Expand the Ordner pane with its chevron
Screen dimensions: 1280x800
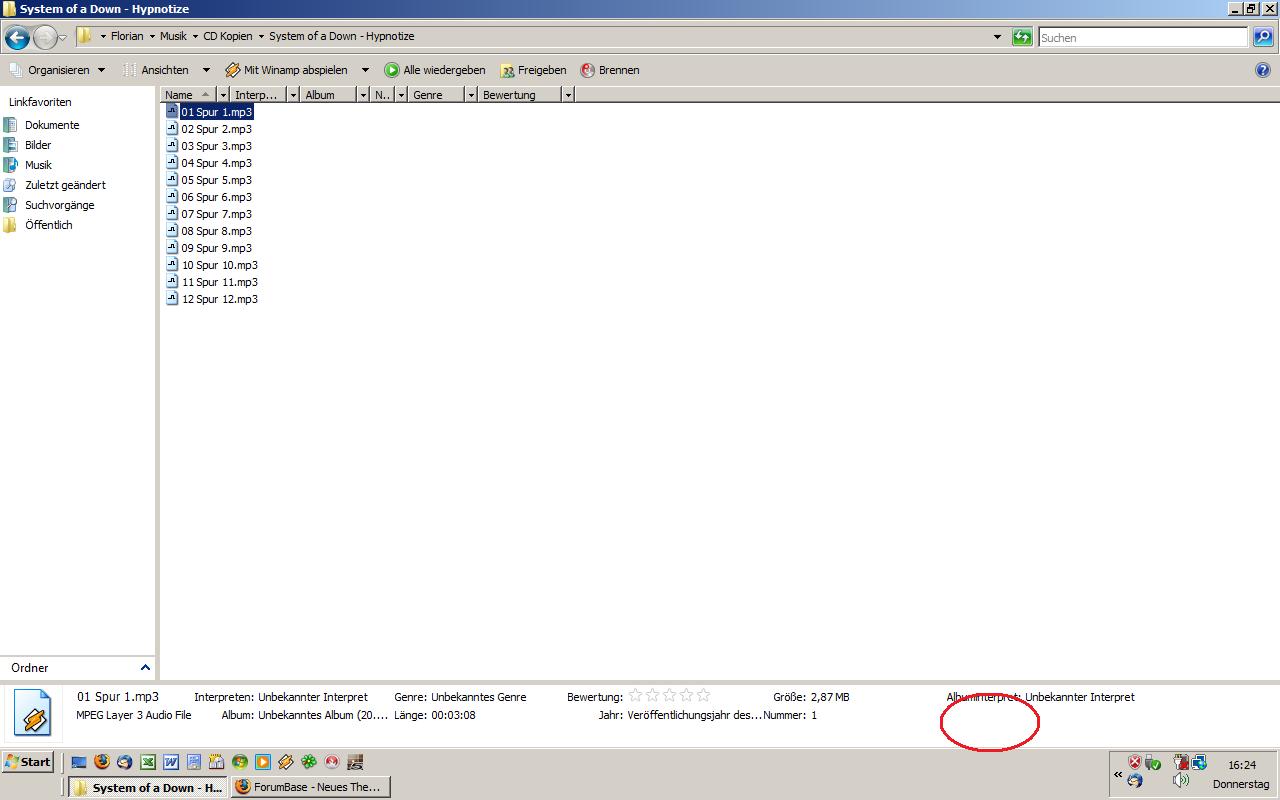pos(145,668)
